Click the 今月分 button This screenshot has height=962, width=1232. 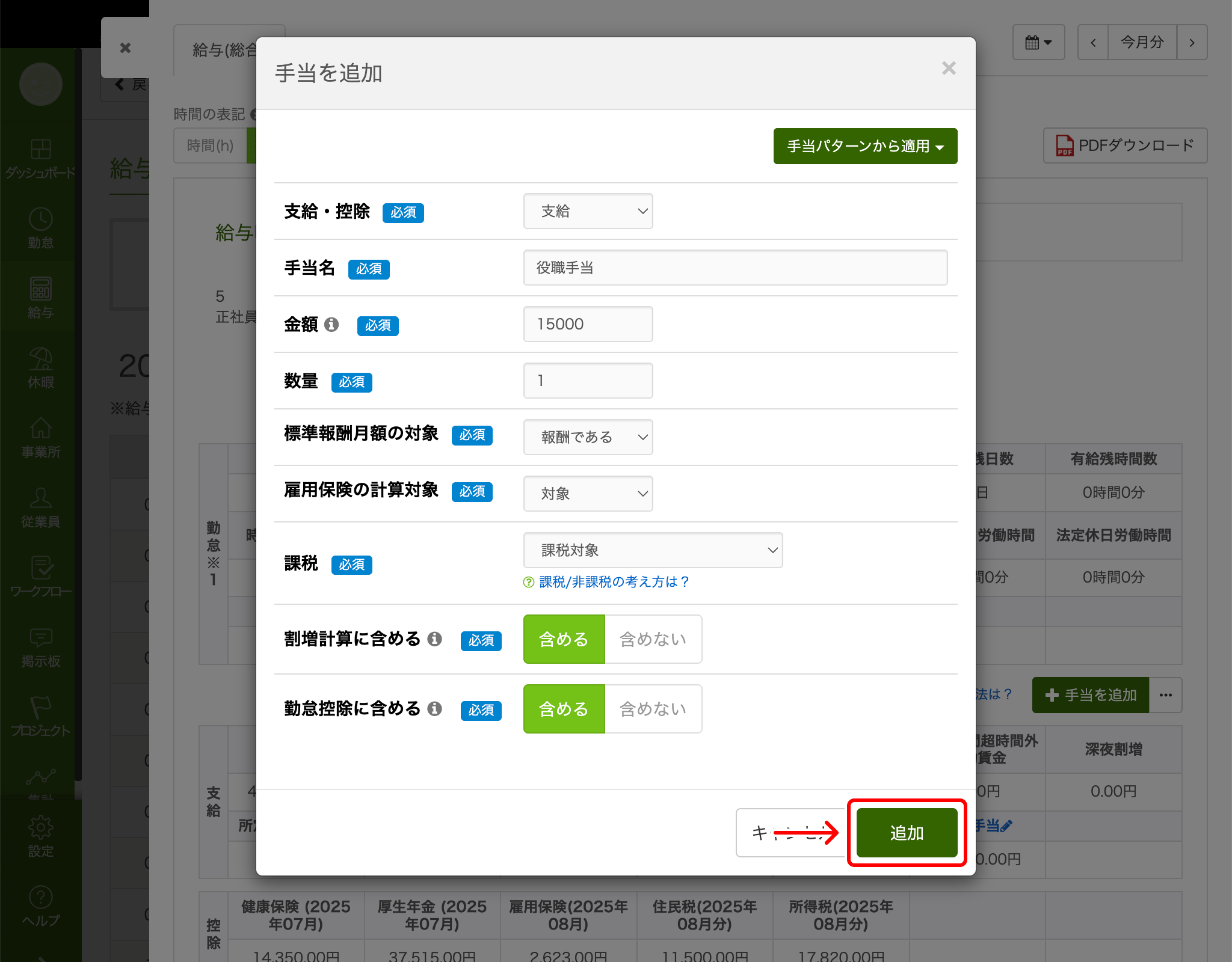1142,42
